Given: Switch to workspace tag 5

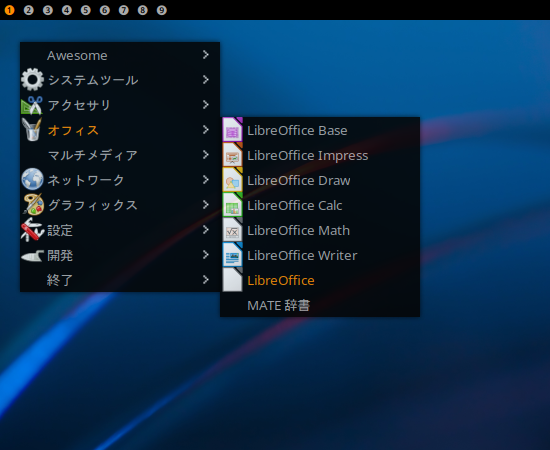Looking at the screenshot, I should tap(86, 10).
